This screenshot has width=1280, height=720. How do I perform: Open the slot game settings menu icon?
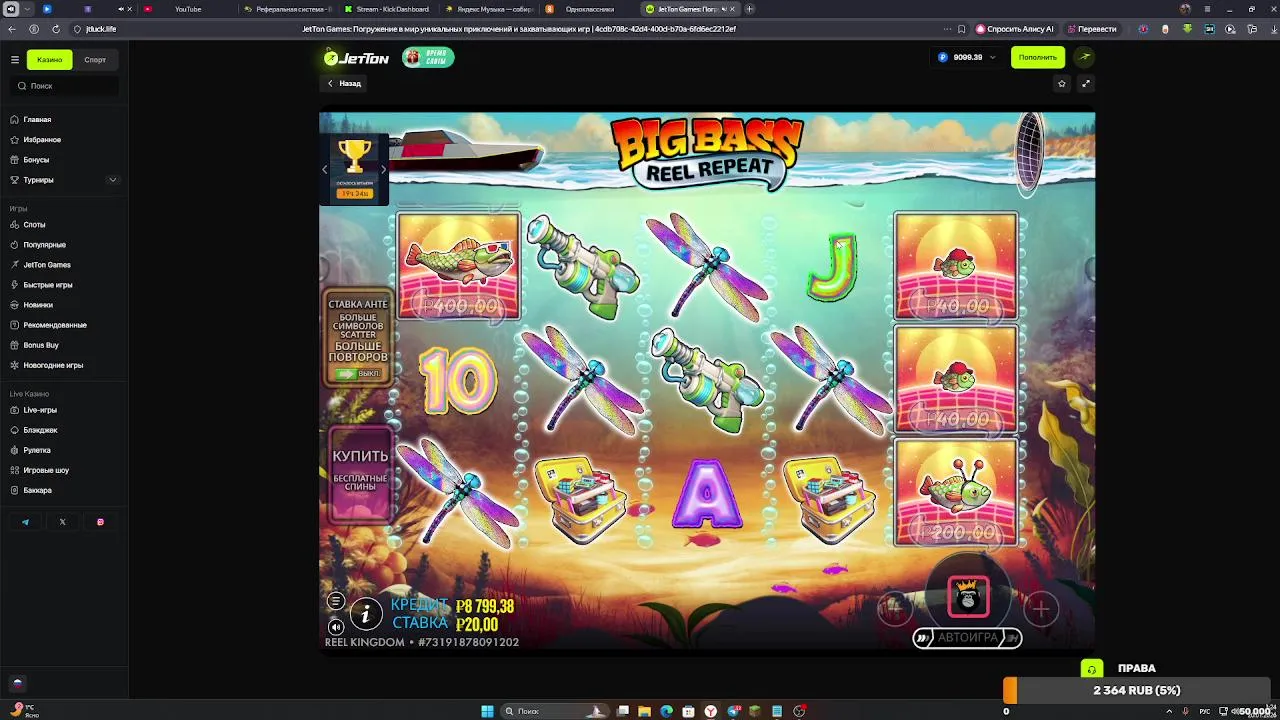[336, 601]
